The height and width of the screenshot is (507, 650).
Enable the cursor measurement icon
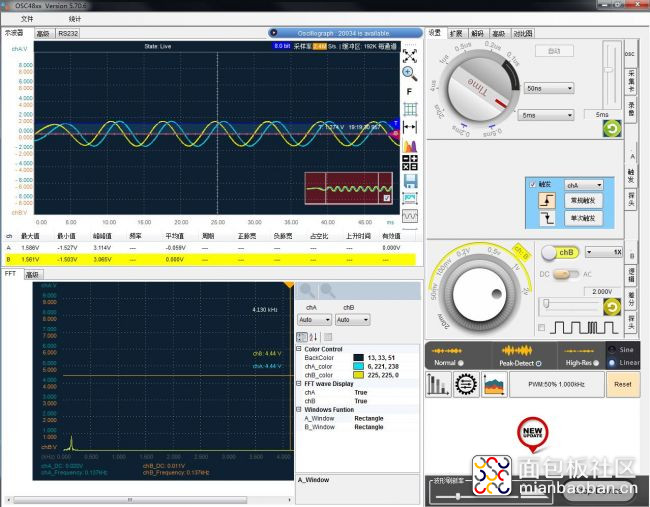pos(410,127)
